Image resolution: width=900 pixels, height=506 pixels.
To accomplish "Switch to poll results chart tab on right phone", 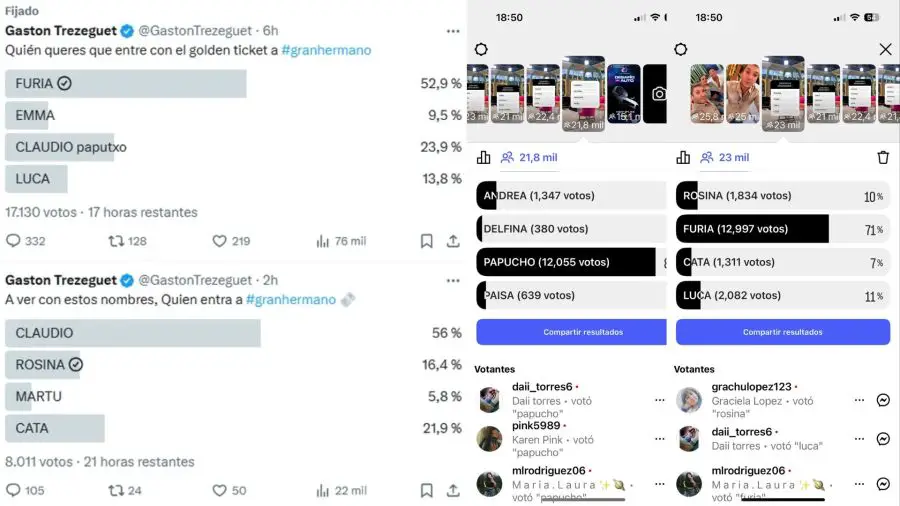I will (x=683, y=157).
